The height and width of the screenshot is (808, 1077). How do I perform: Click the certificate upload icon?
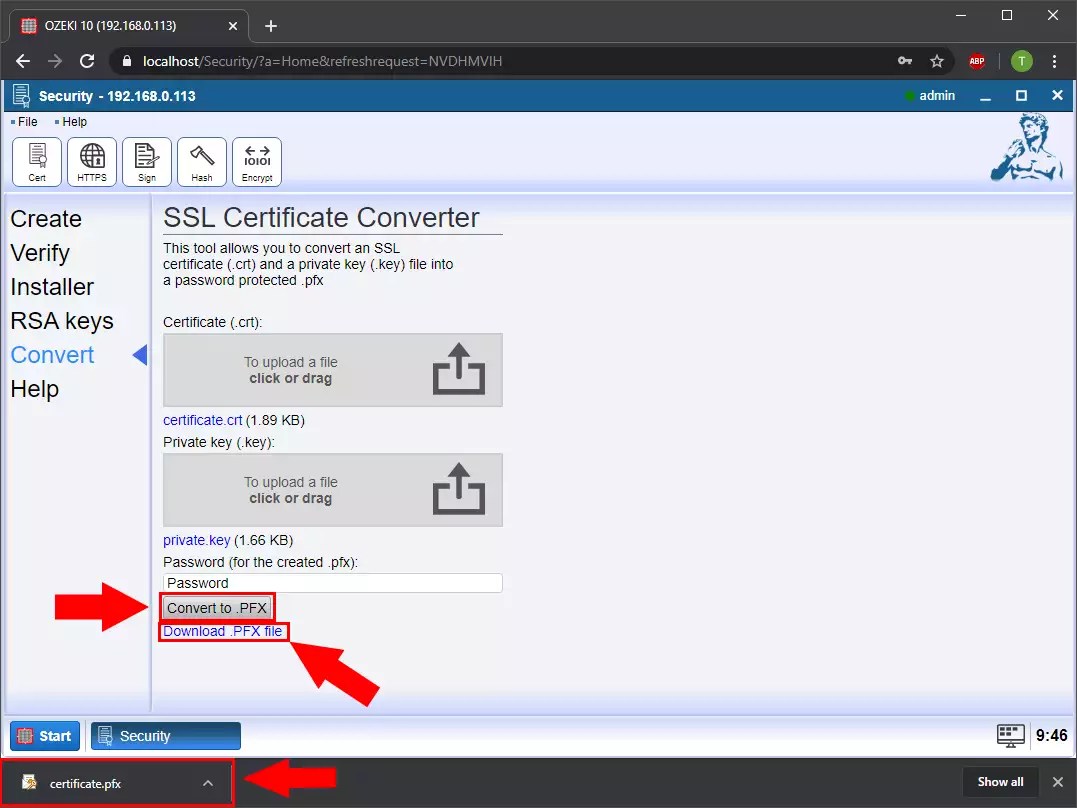(459, 369)
